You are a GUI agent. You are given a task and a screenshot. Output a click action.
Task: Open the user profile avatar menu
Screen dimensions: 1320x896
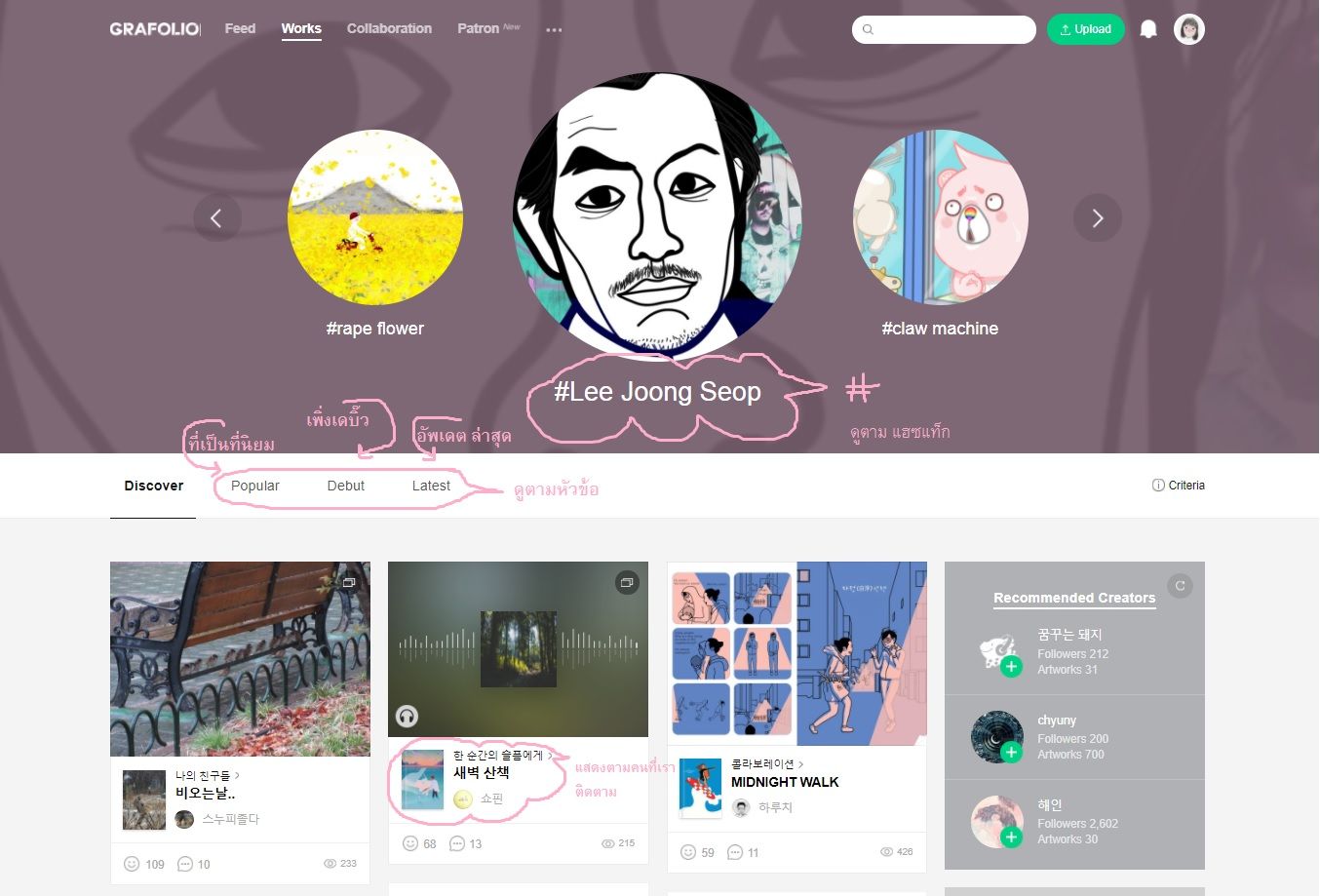pyautogui.click(x=1189, y=29)
